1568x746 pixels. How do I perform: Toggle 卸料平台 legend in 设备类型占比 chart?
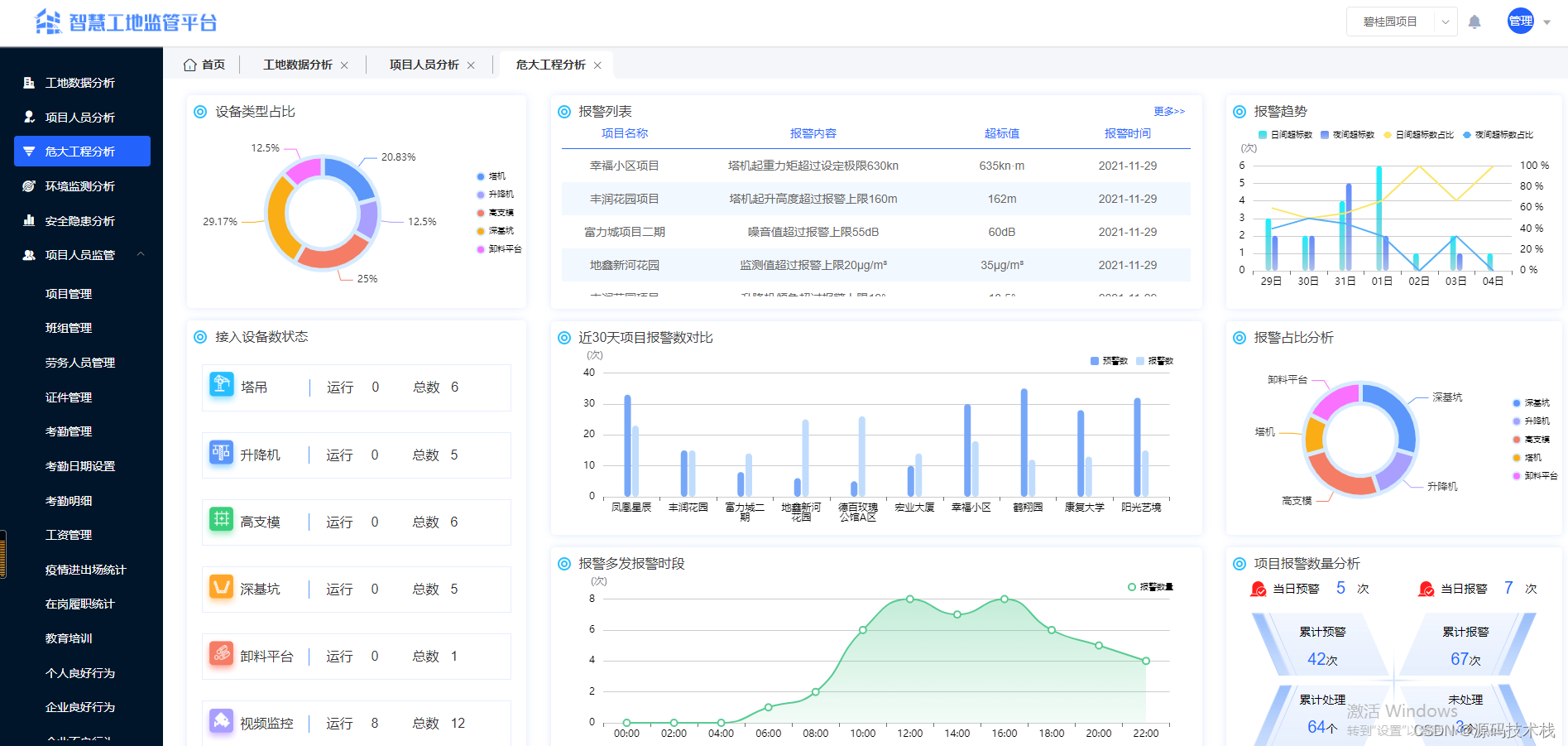pos(500,249)
